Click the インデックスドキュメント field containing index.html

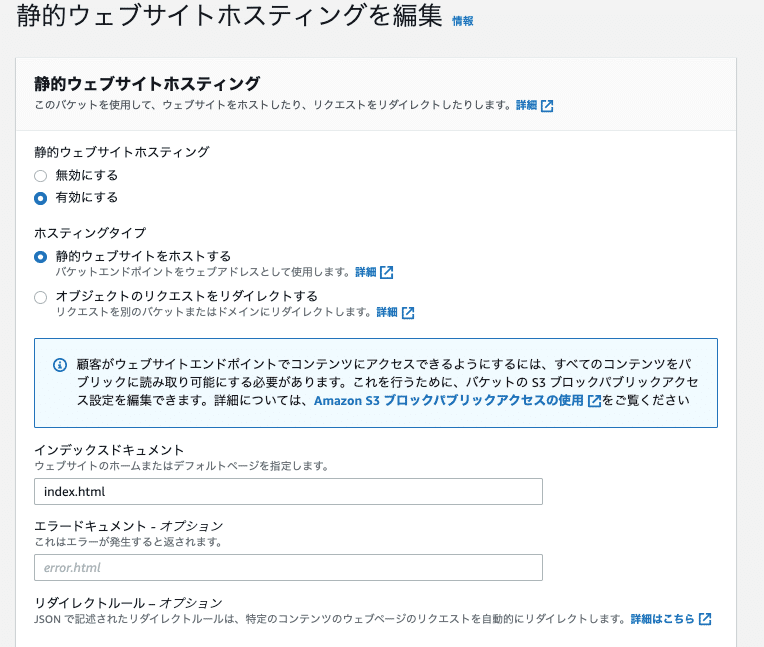[x=288, y=492]
